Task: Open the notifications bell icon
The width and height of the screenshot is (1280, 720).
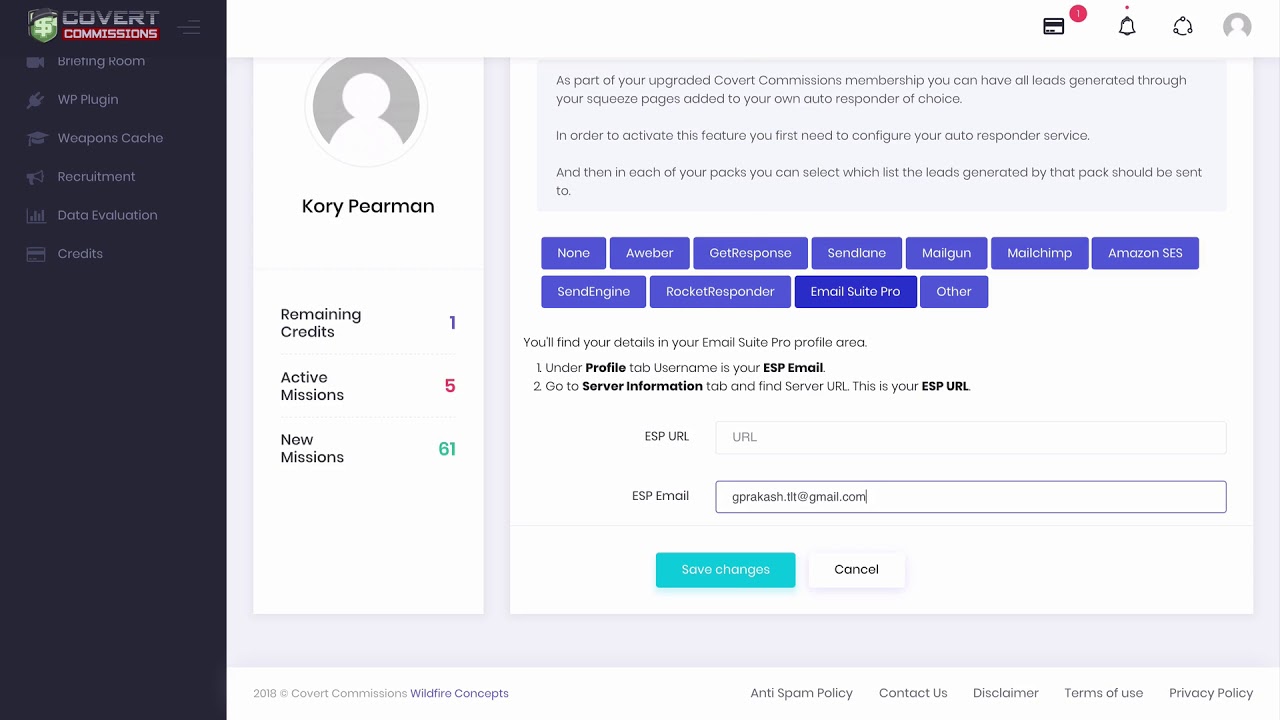Action: point(1127,27)
